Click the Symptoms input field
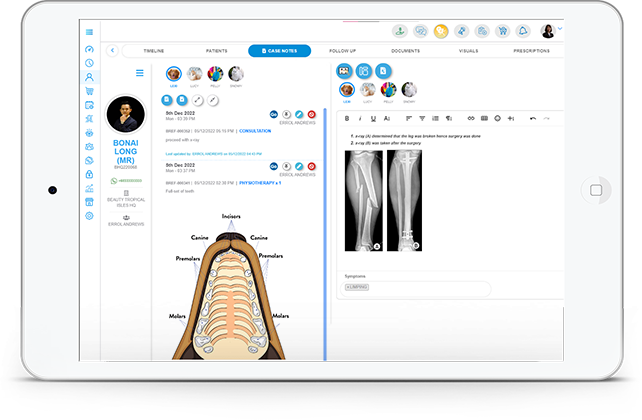Viewport: 642px width, 420px height. 416,287
